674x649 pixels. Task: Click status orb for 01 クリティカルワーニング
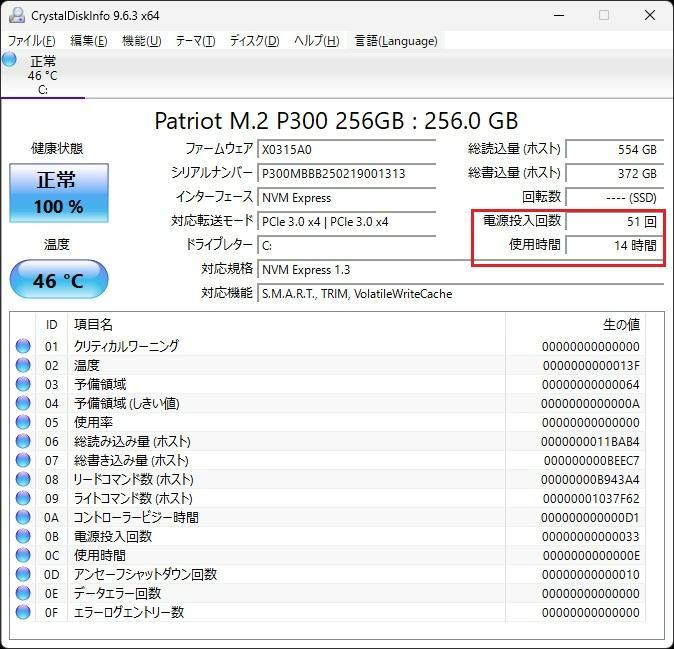(x=23, y=346)
